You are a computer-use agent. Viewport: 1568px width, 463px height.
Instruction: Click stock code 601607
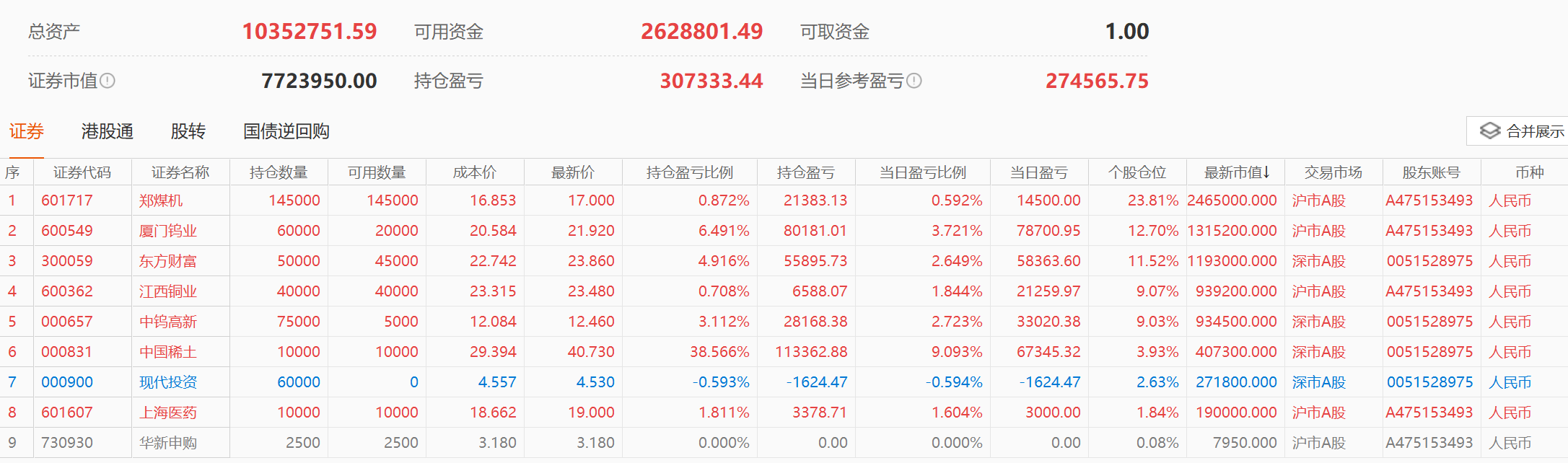pyautogui.click(x=67, y=413)
